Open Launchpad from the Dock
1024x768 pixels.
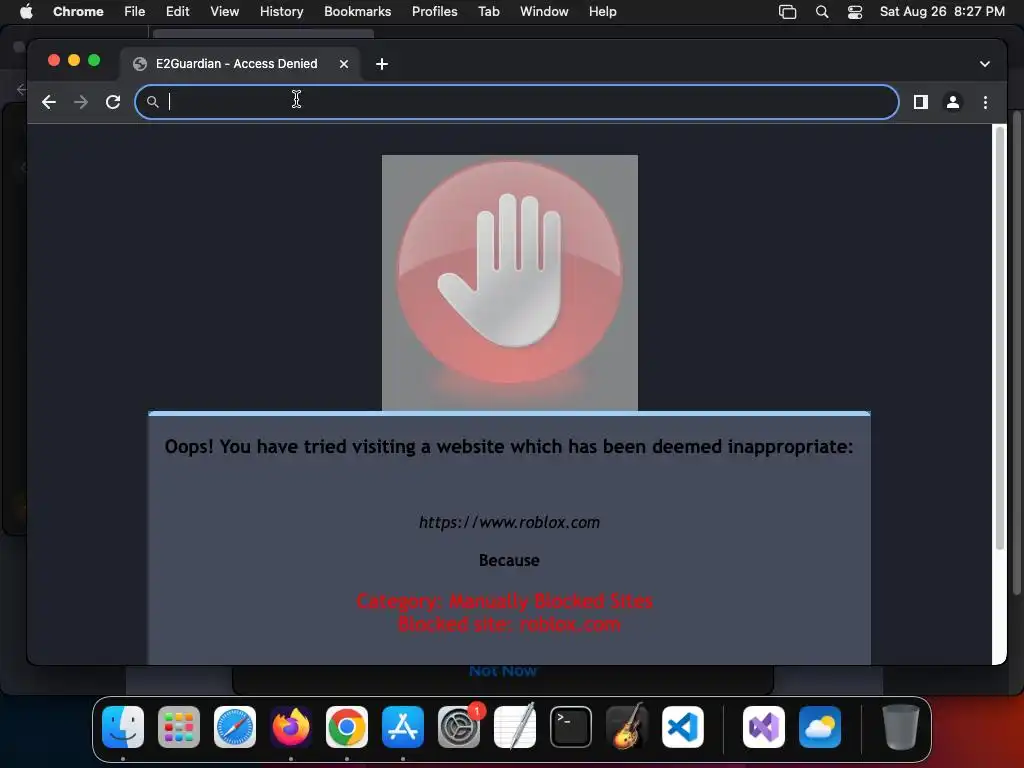point(179,727)
